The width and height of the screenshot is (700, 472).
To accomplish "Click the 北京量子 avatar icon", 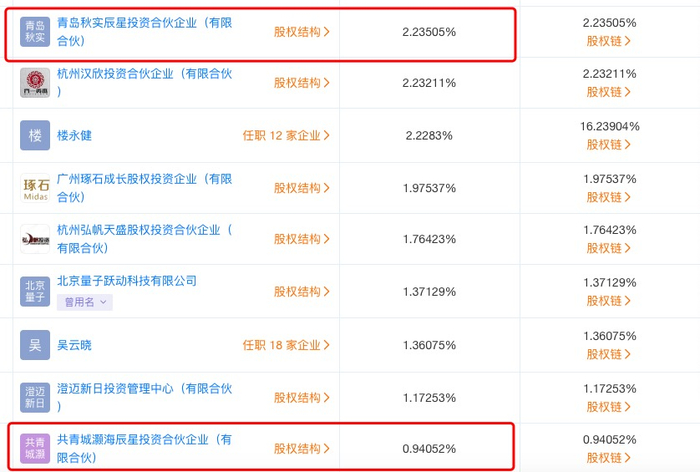I will 35,291.
